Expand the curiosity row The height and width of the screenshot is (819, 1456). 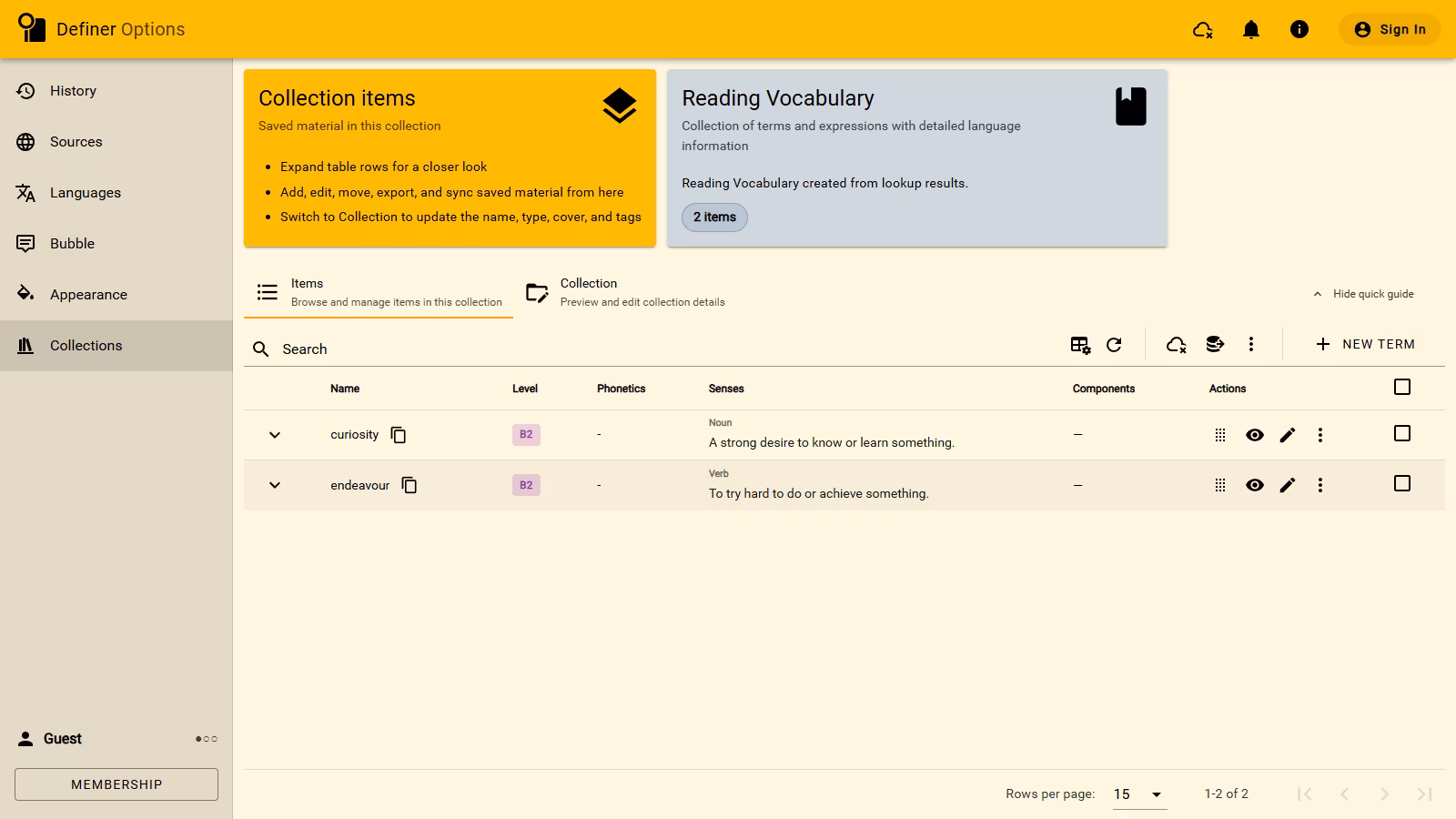coord(275,435)
